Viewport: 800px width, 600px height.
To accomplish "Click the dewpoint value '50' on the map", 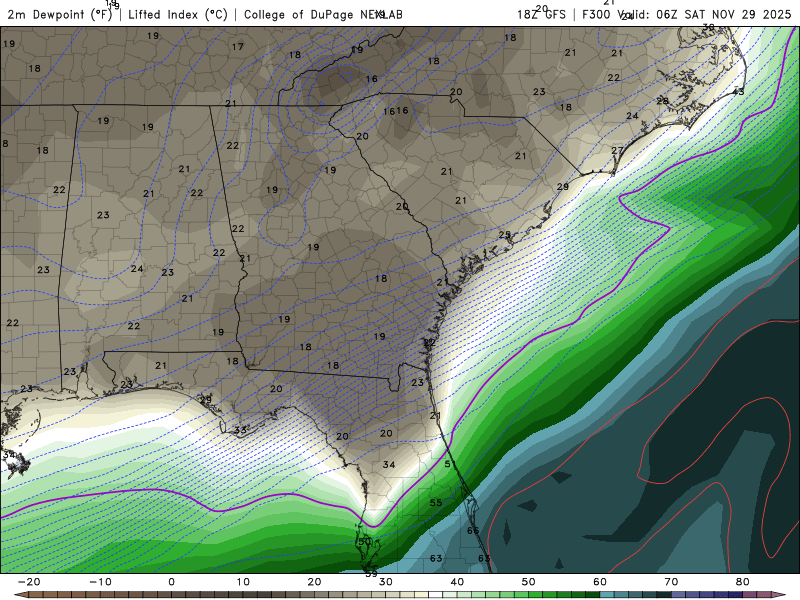I will point(364,542).
